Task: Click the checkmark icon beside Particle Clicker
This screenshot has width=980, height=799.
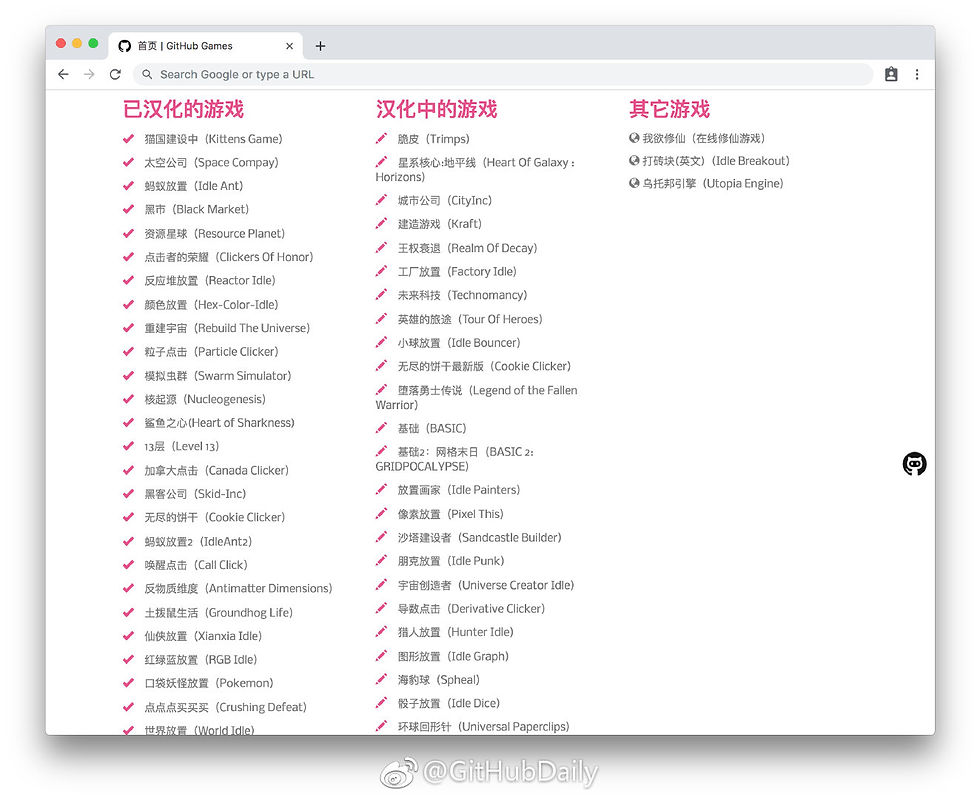Action: pyautogui.click(x=129, y=351)
